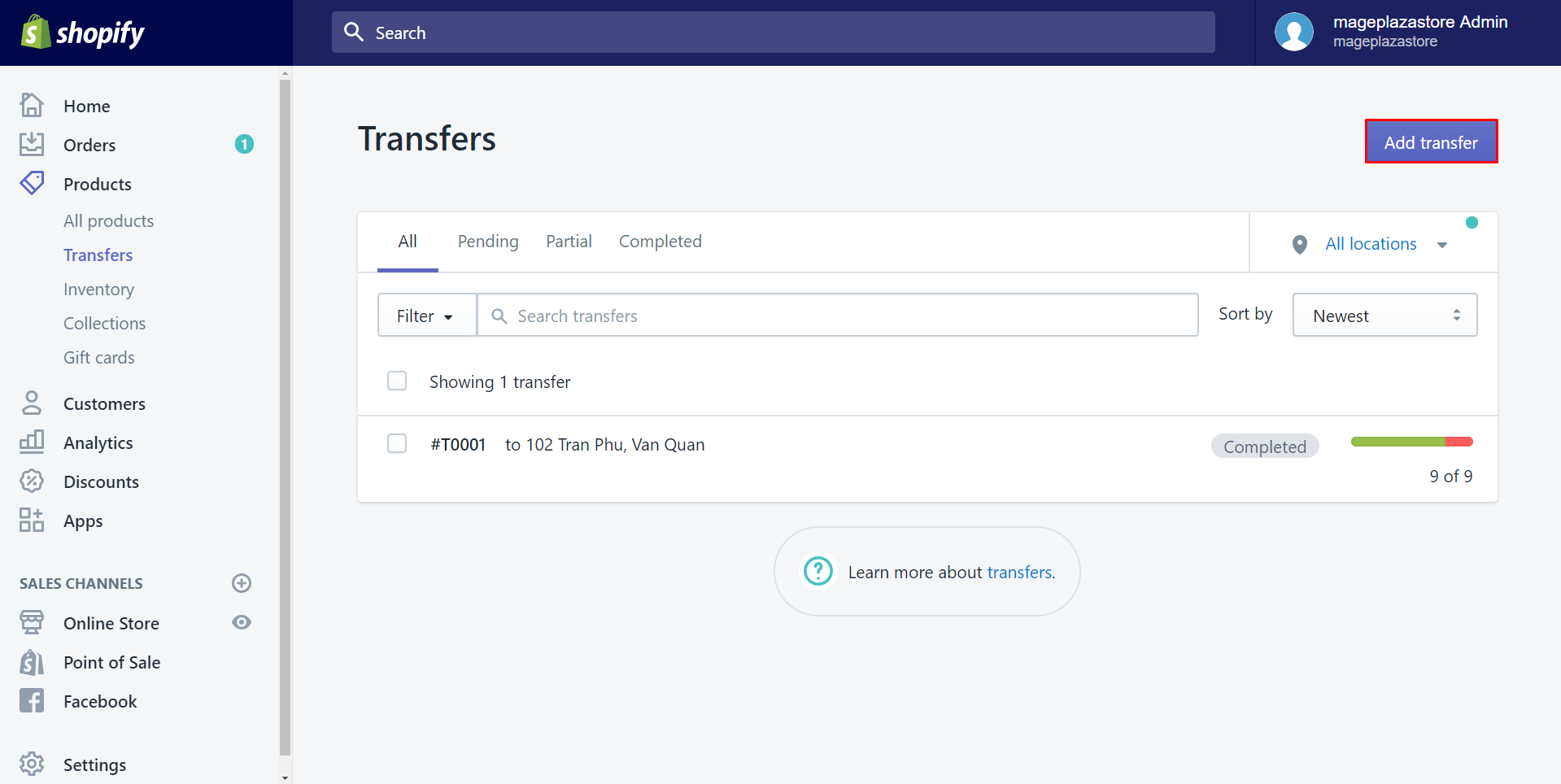Click the 'Showing 1 transfer' text
The height and width of the screenshot is (784, 1561).
click(x=499, y=381)
